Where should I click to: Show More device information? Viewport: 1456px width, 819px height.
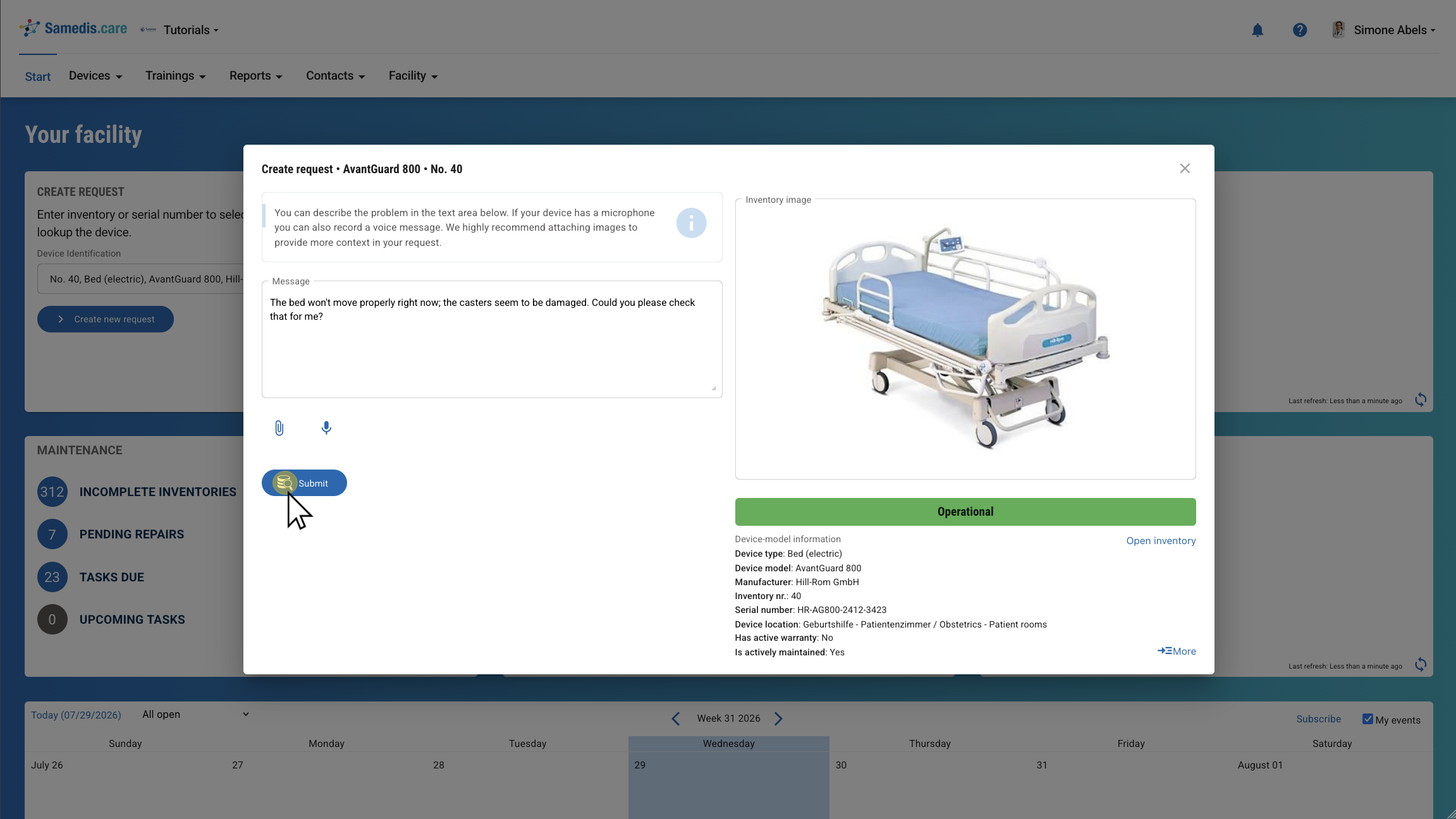(1177, 651)
